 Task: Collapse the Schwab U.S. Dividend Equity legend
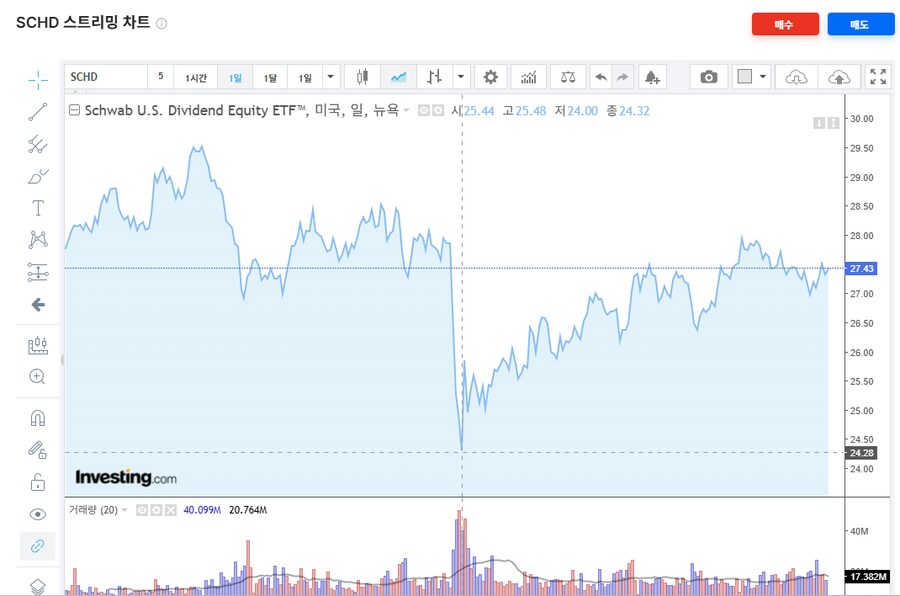click(73, 110)
